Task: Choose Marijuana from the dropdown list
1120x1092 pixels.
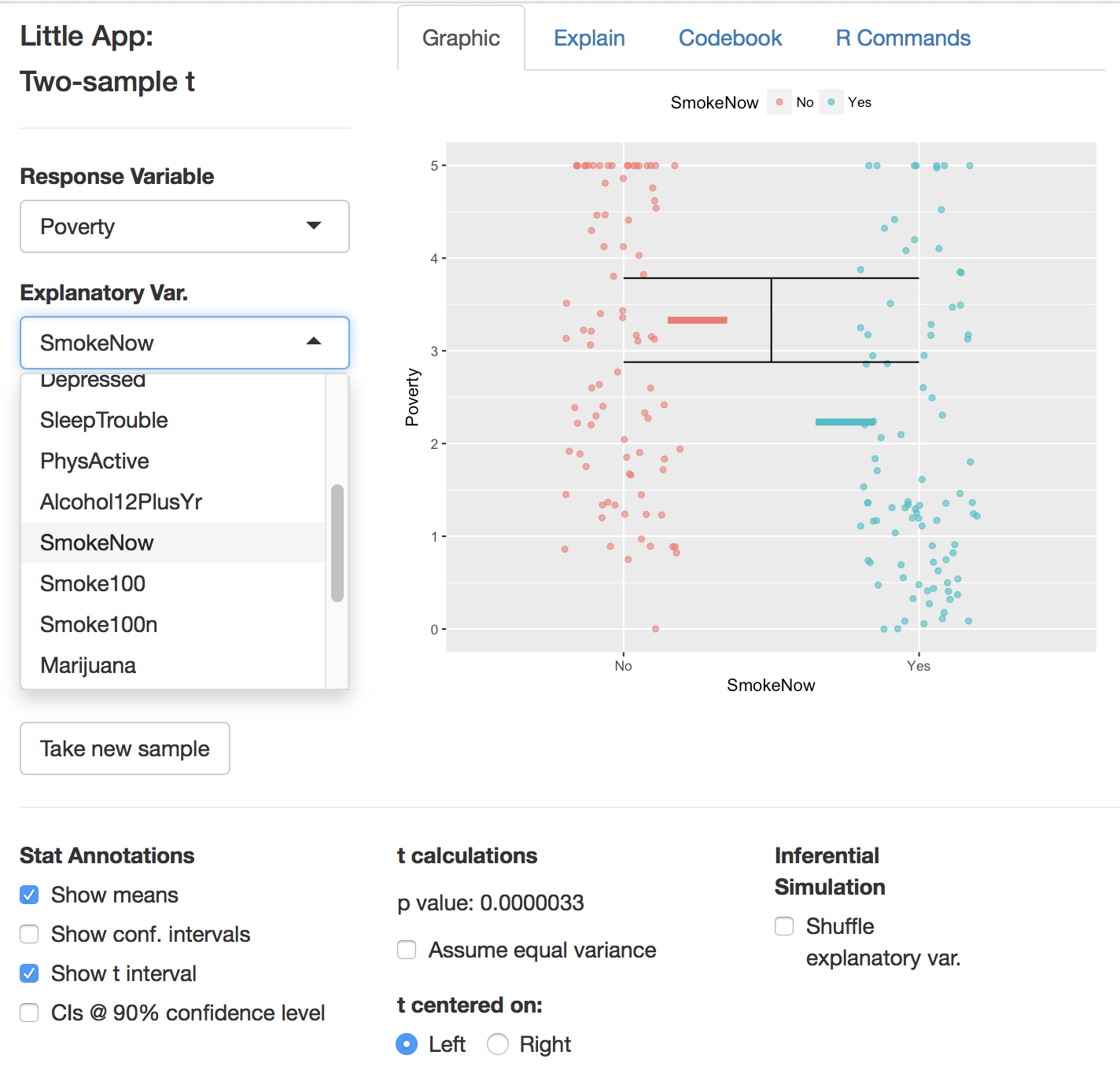Action: (x=88, y=665)
